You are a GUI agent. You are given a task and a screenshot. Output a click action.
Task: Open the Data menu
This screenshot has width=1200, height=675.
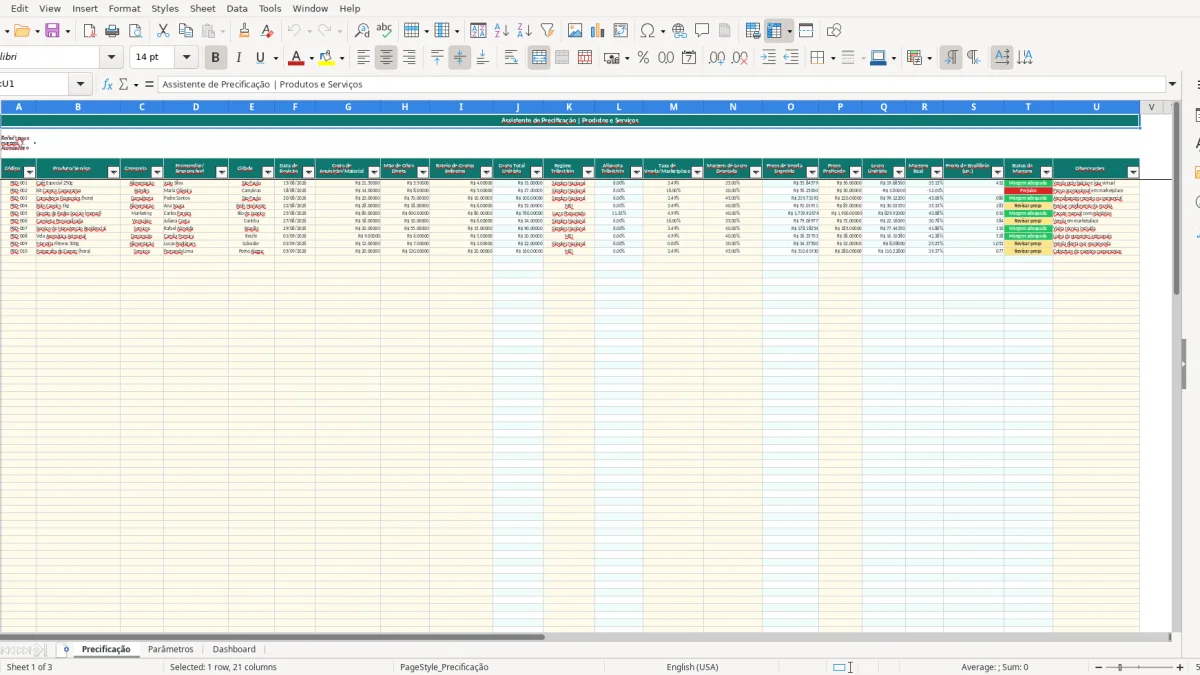tap(237, 8)
